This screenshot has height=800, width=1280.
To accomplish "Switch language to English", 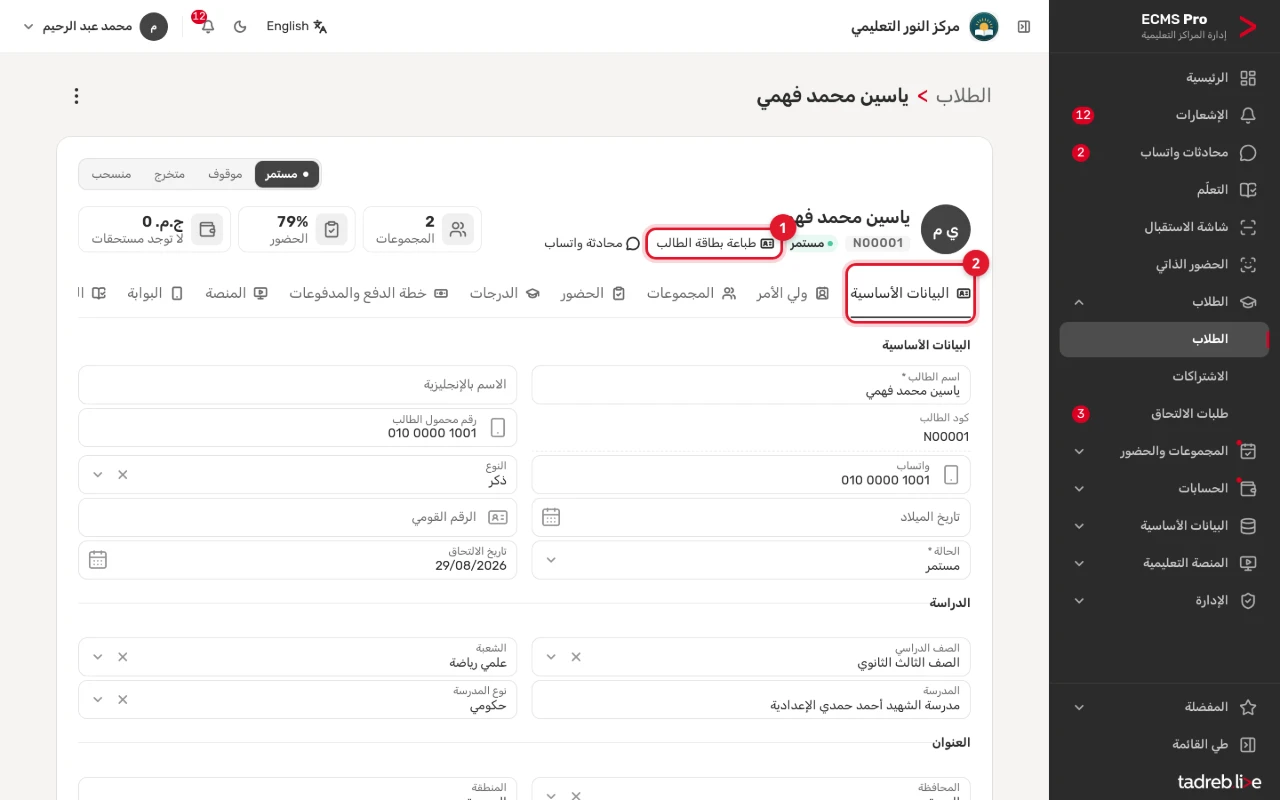I will coord(297,26).
